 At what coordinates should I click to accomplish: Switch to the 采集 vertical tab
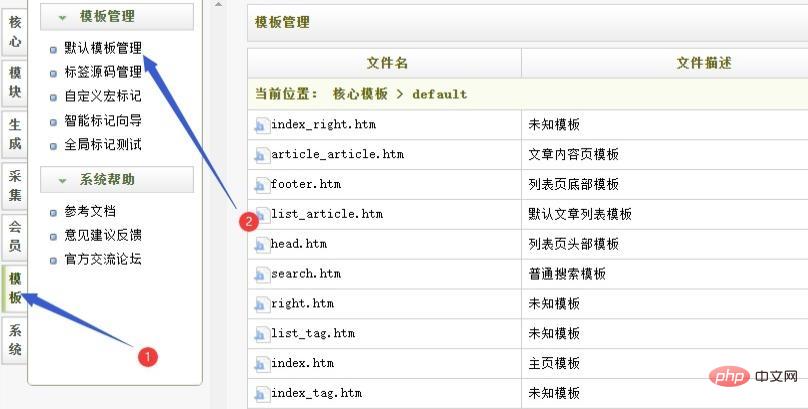click(14, 185)
